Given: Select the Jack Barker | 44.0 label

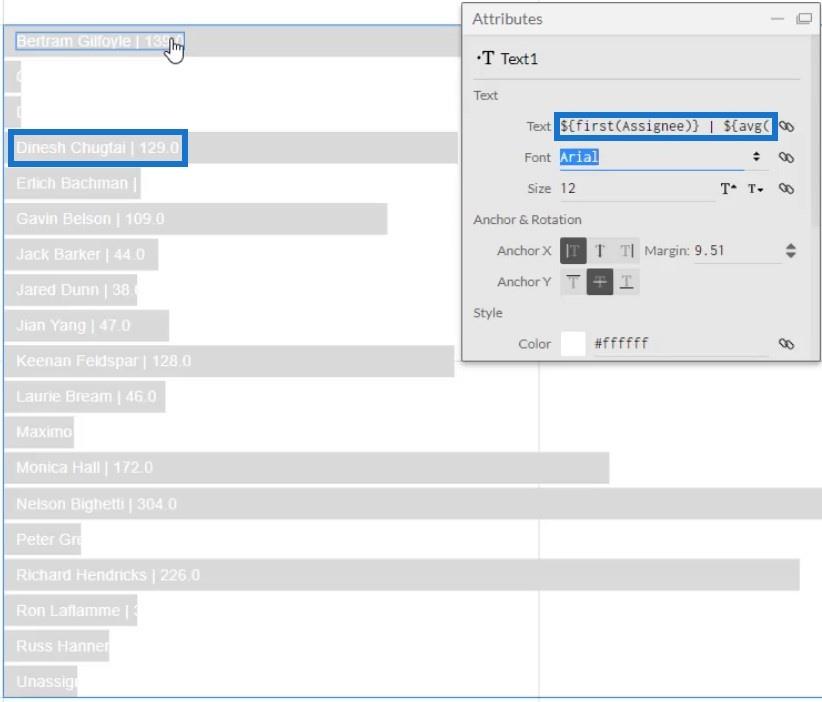Looking at the screenshot, I should click(80, 254).
